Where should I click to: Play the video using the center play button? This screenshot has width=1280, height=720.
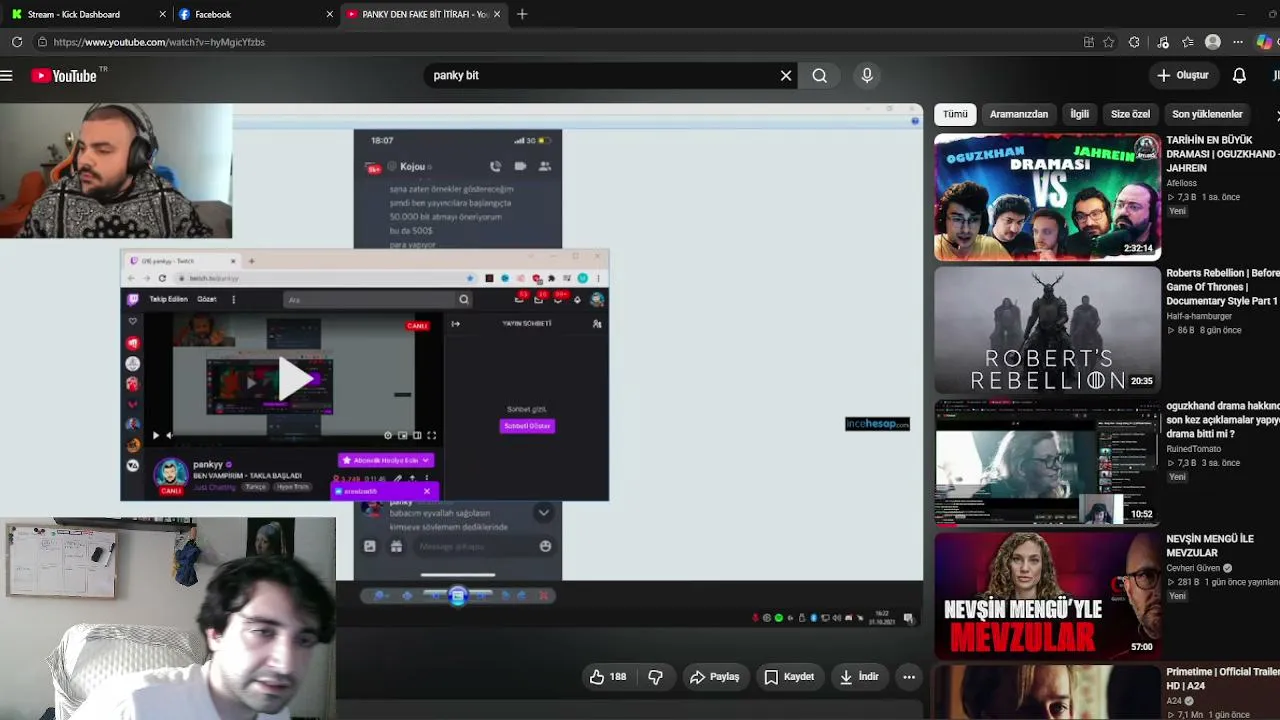(x=294, y=381)
